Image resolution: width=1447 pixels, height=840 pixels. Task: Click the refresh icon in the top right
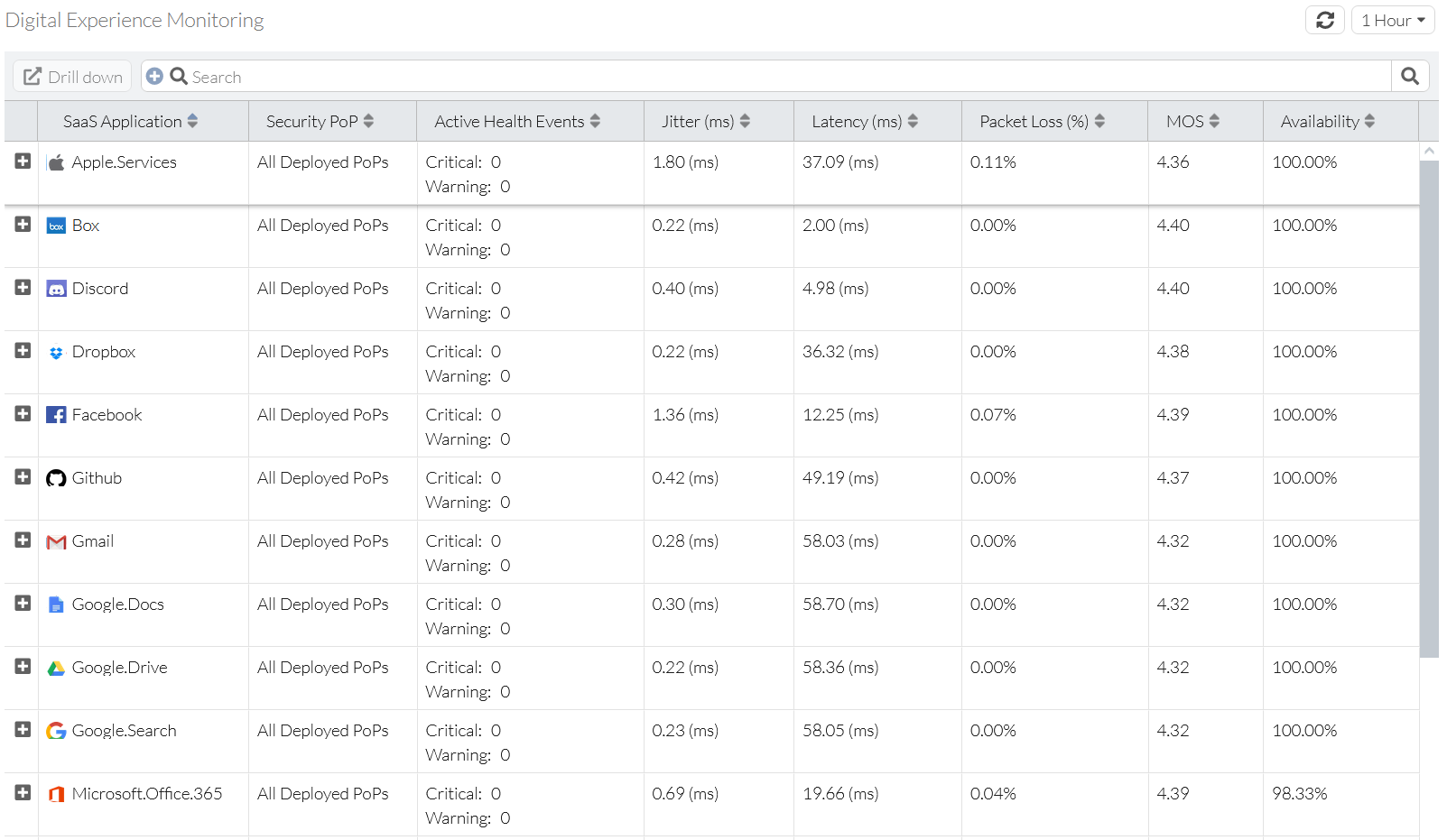click(x=1324, y=19)
